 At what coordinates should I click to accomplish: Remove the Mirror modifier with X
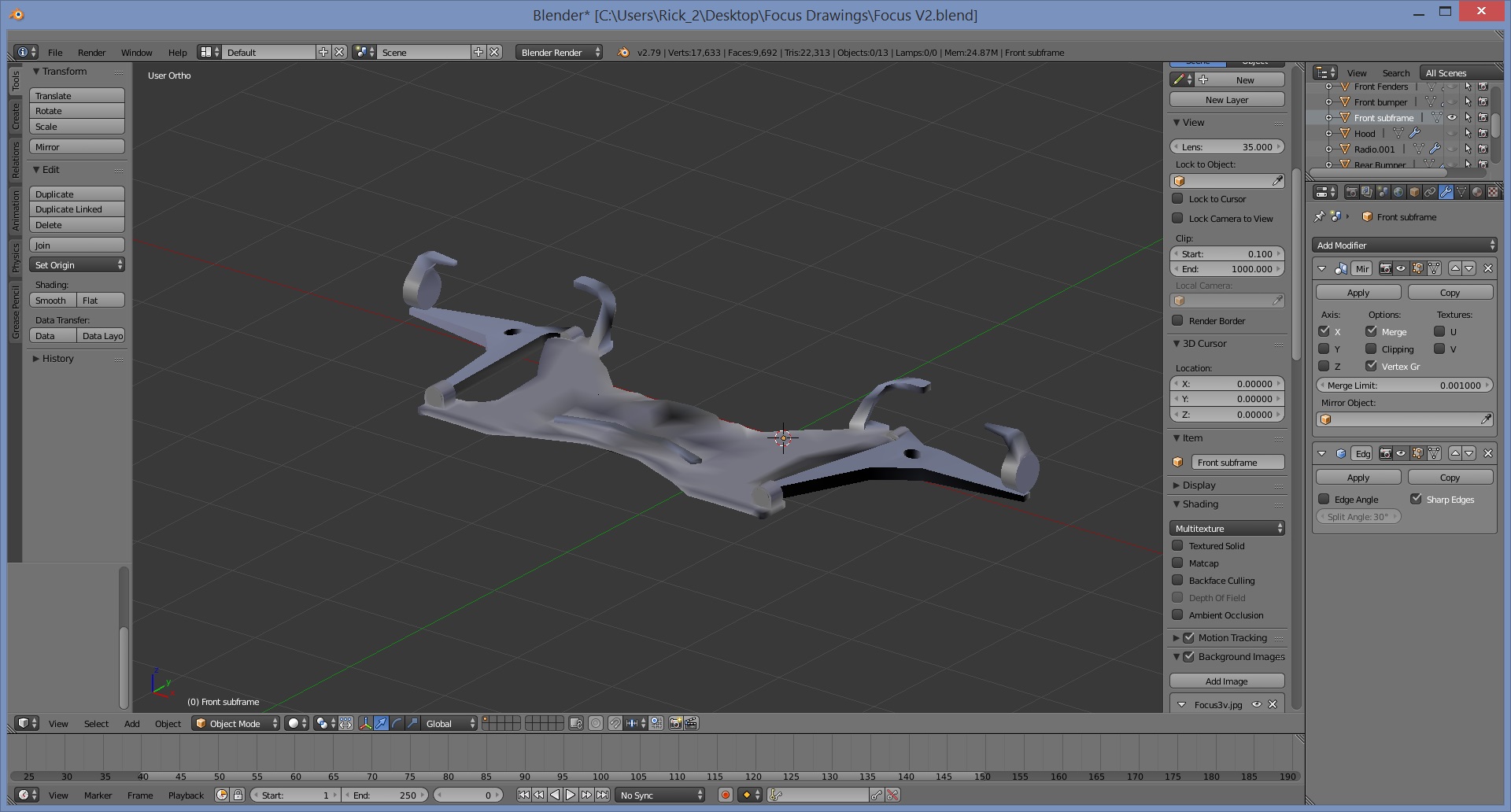point(1487,268)
